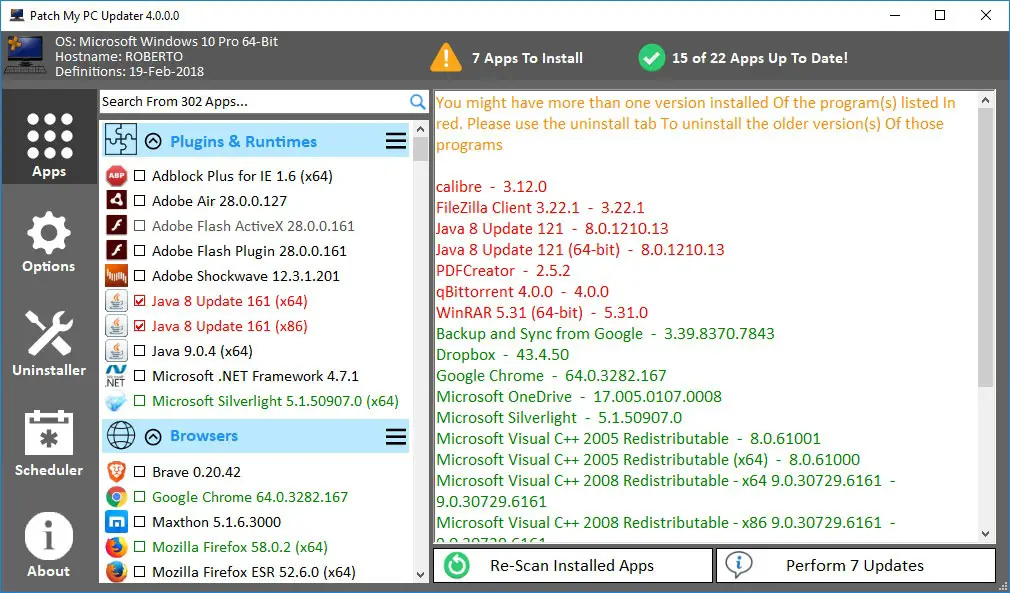The image size is (1010, 593).
Task: Click 'Microsoft OneDrive' up-to-date entry
Action: tap(579, 397)
